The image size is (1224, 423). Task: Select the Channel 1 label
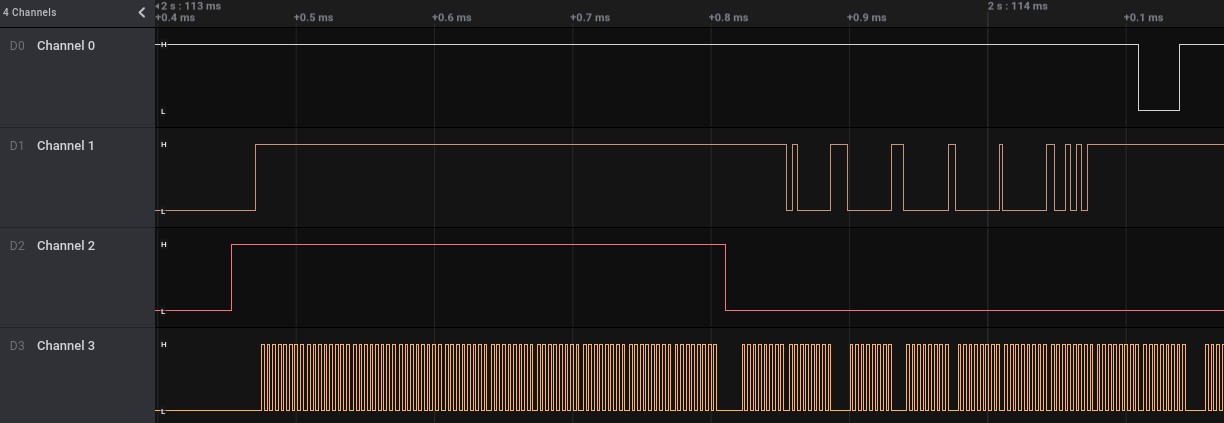[x=66, y=146]
